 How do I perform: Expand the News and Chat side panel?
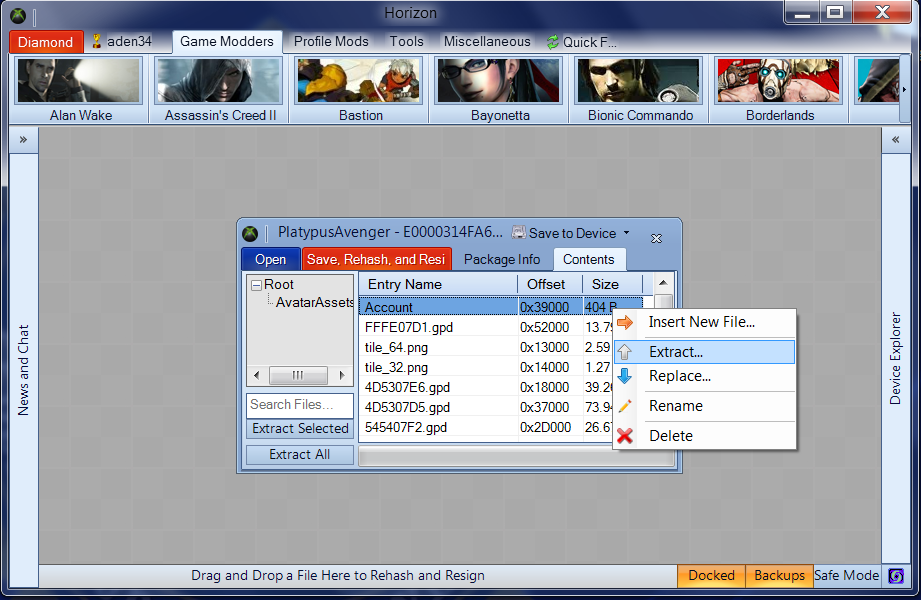coord(22,140)
